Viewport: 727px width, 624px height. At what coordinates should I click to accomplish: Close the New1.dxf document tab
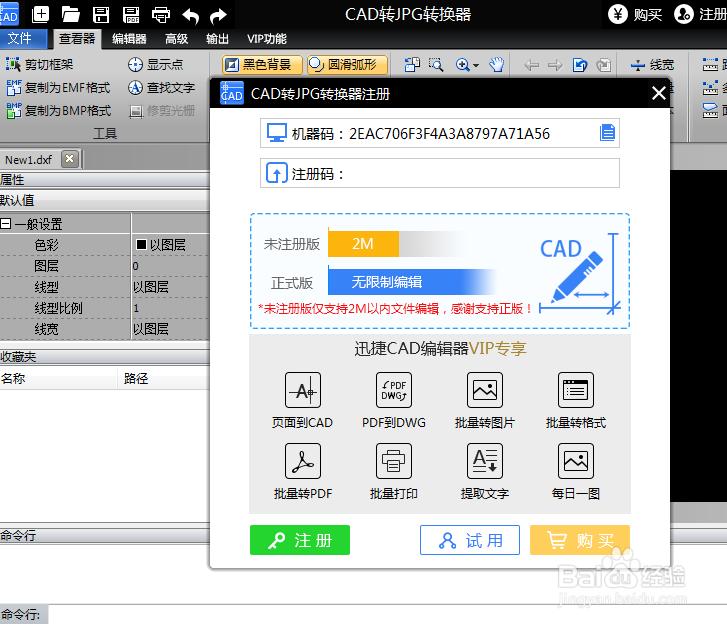(70, 159)
